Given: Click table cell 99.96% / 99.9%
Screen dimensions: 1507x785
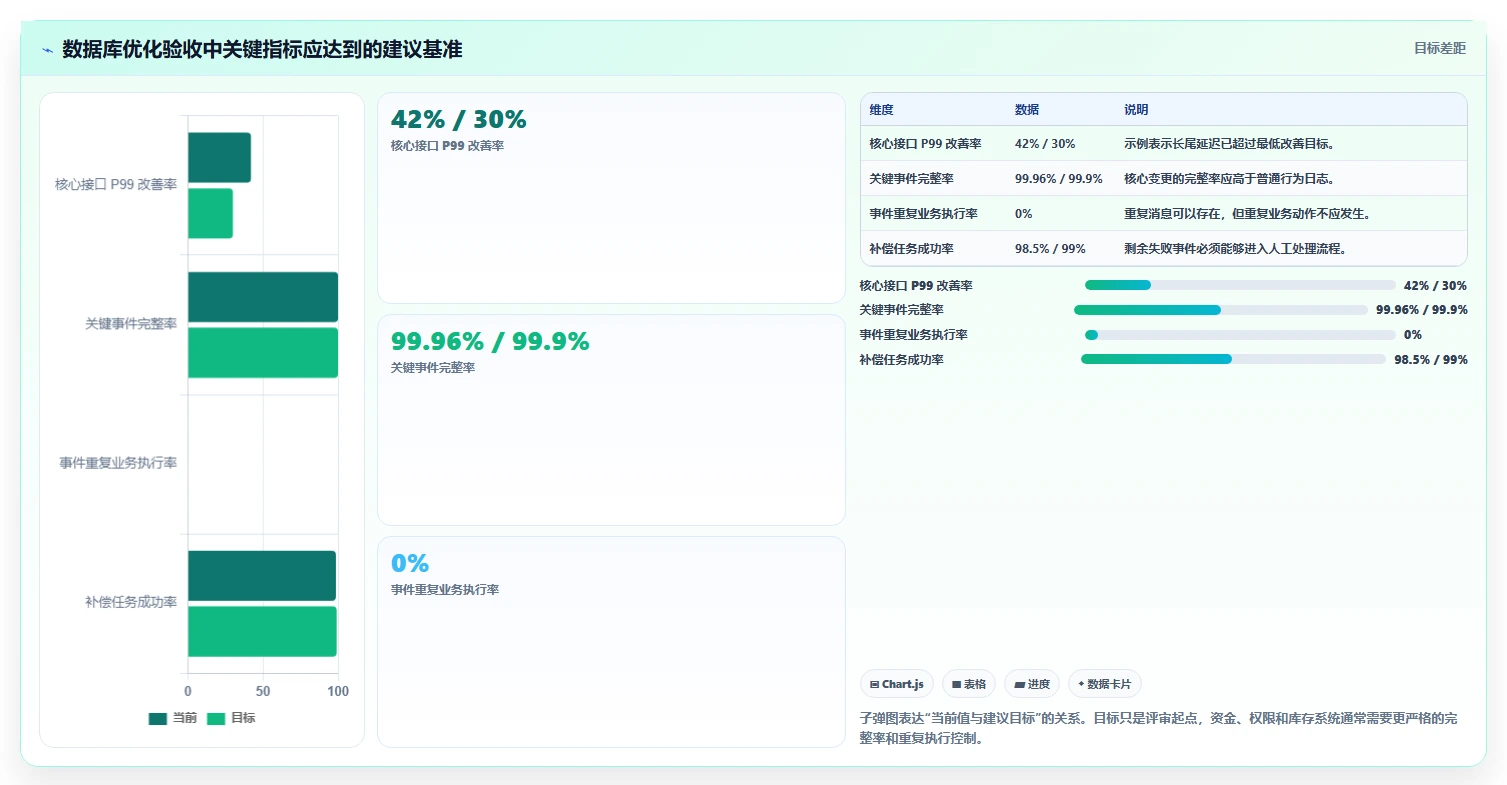Looking at the screenshot, I should 1058,179.
